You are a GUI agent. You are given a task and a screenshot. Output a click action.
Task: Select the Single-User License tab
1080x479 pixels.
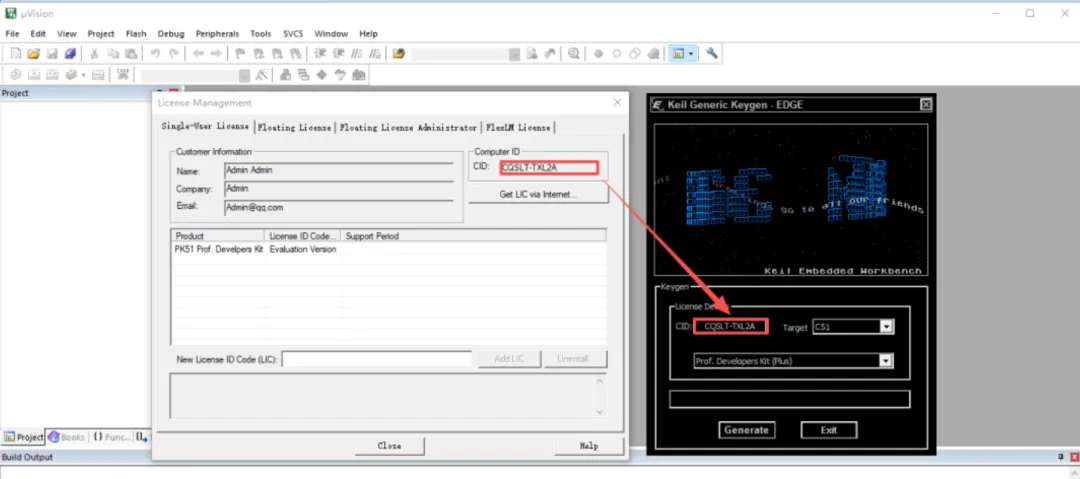coord(205,126)
